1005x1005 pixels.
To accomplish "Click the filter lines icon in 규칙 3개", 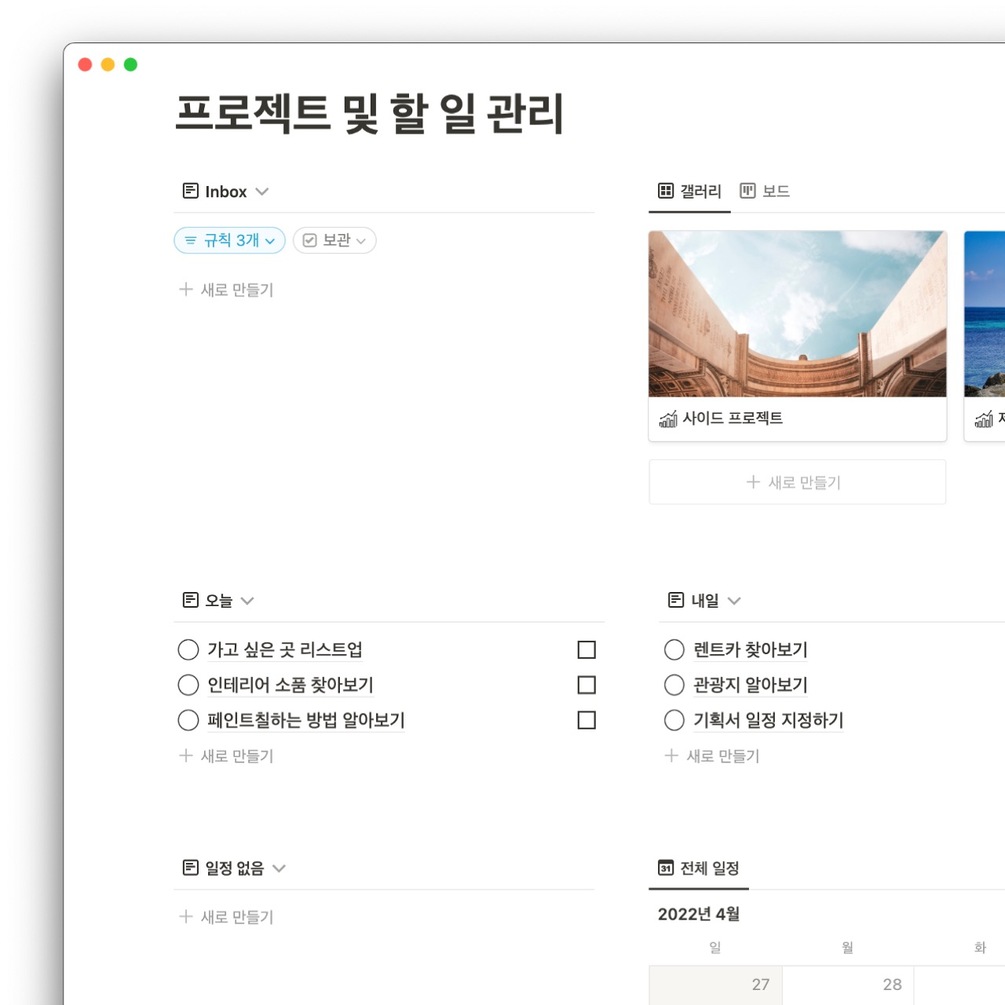I will point(190,240).
